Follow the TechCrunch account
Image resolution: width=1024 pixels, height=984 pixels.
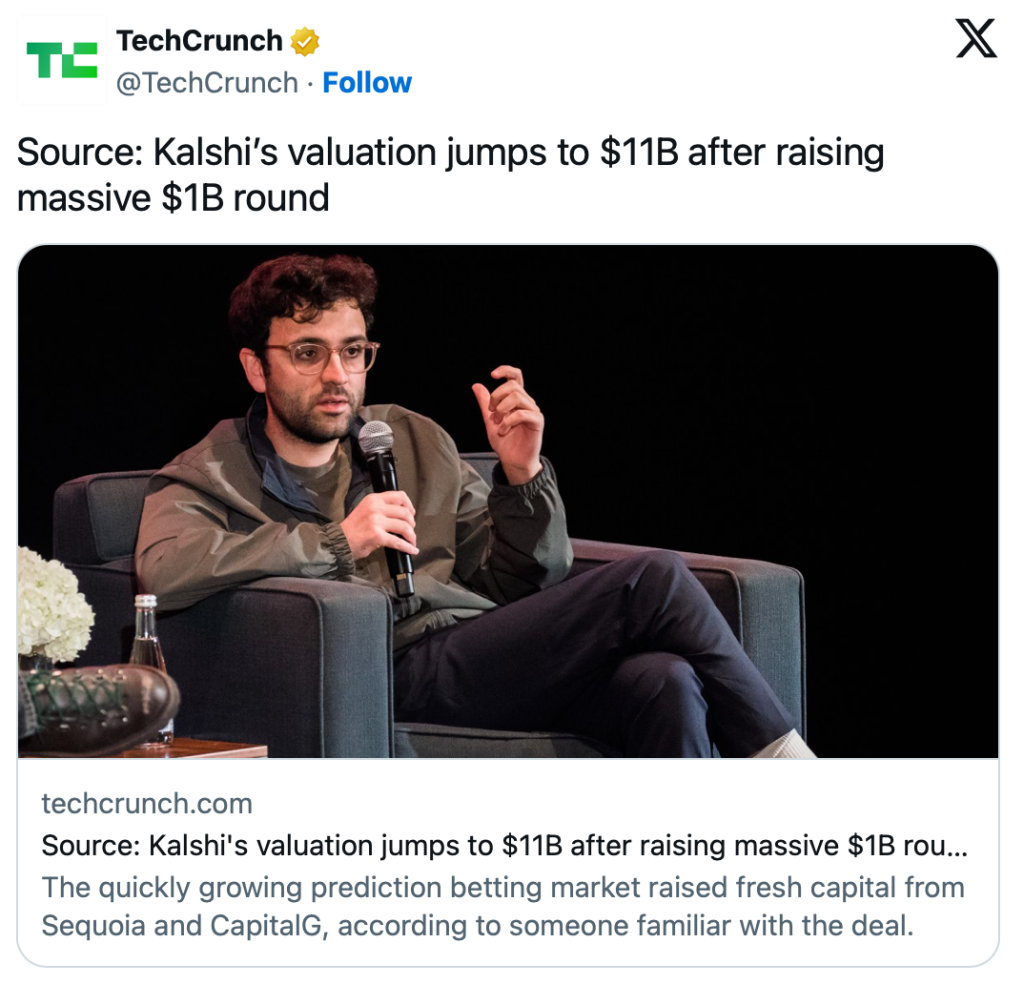[x=367, y=83]
